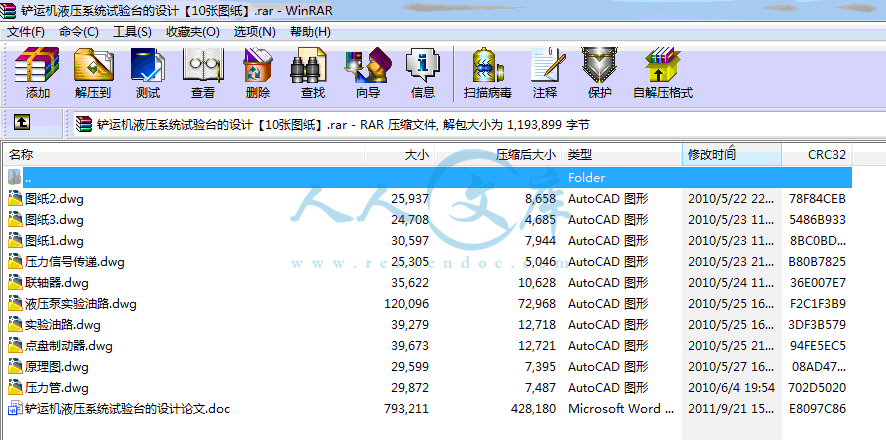Click packed size 428,180

(x=533, y=408)
